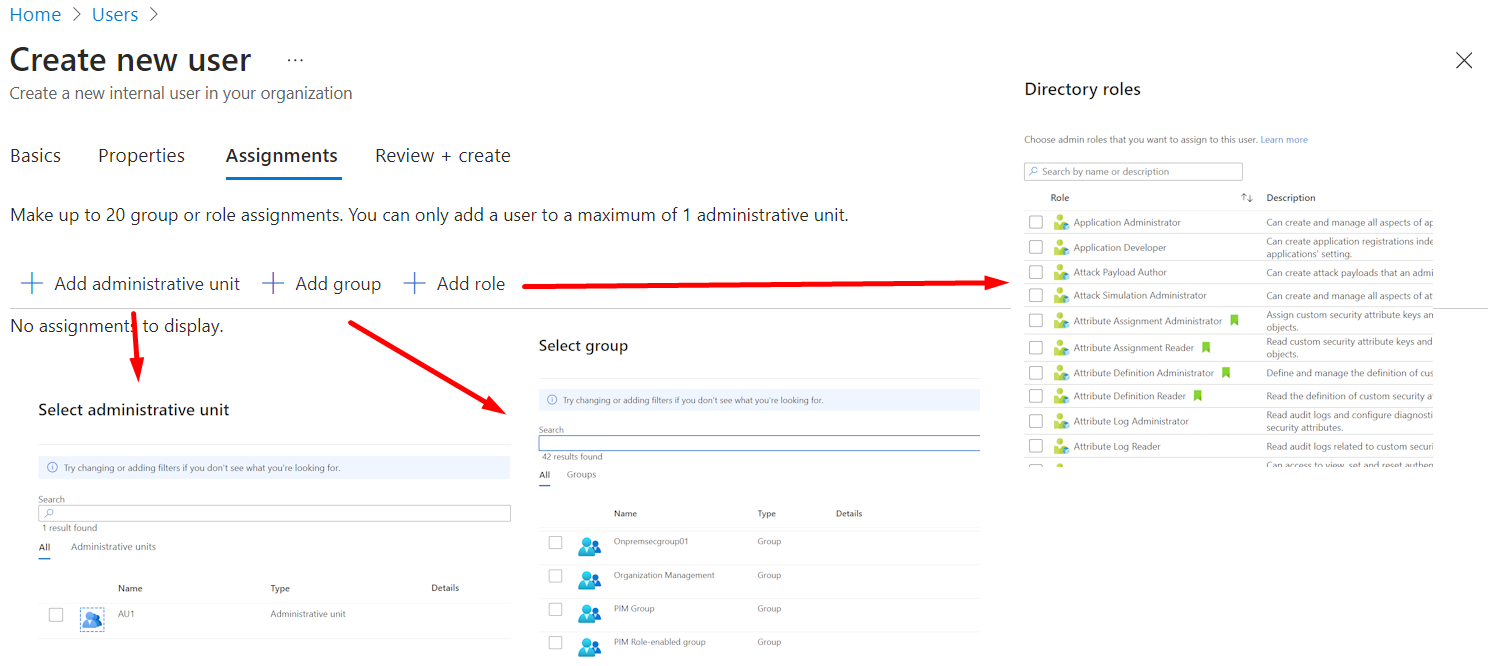Check the AU1 administrative unit checkbox
This screenshot has width=1495, height=666.
pyautogui.click(x=56, y=615)
